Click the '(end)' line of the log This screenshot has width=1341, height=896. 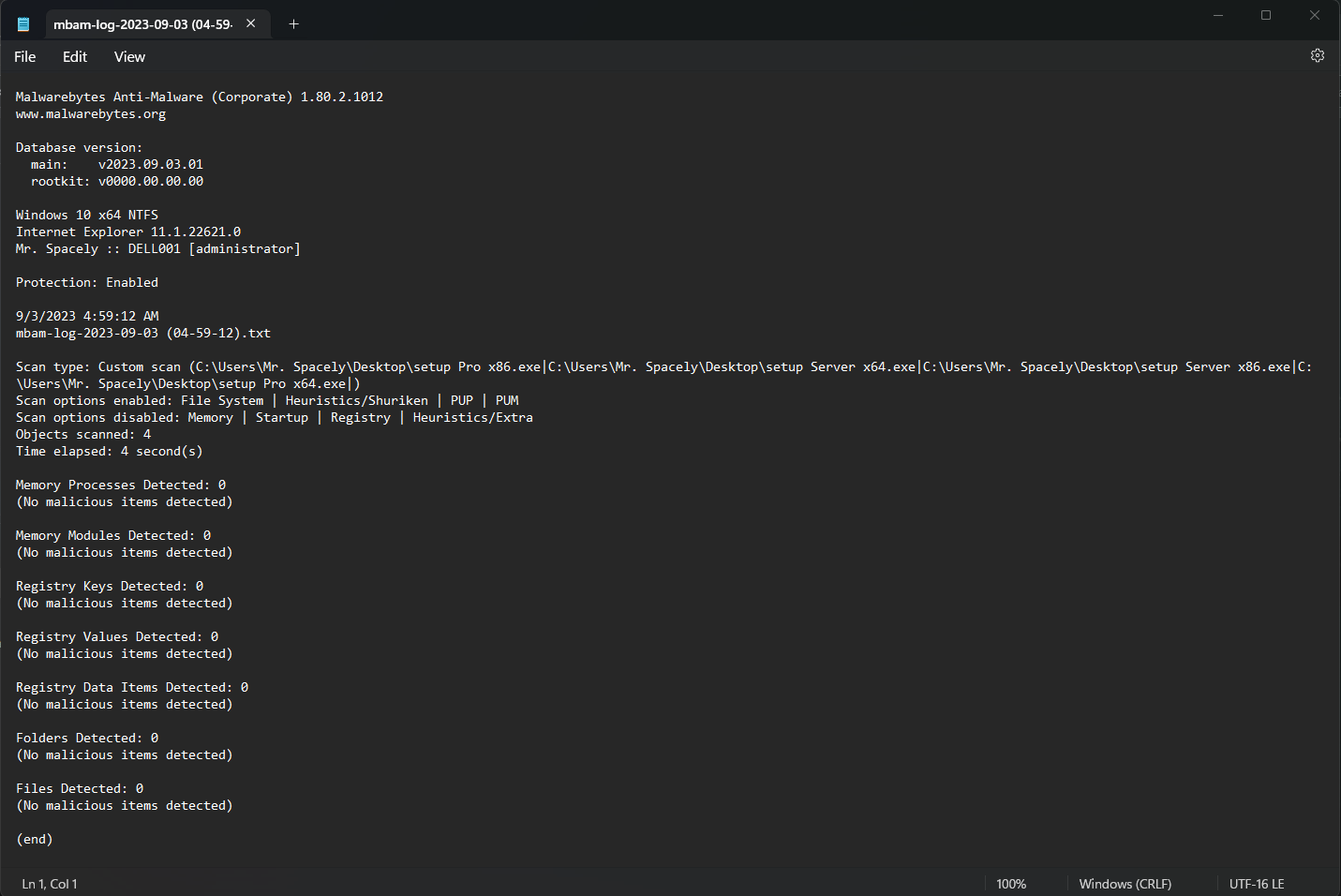click(35, 840)
